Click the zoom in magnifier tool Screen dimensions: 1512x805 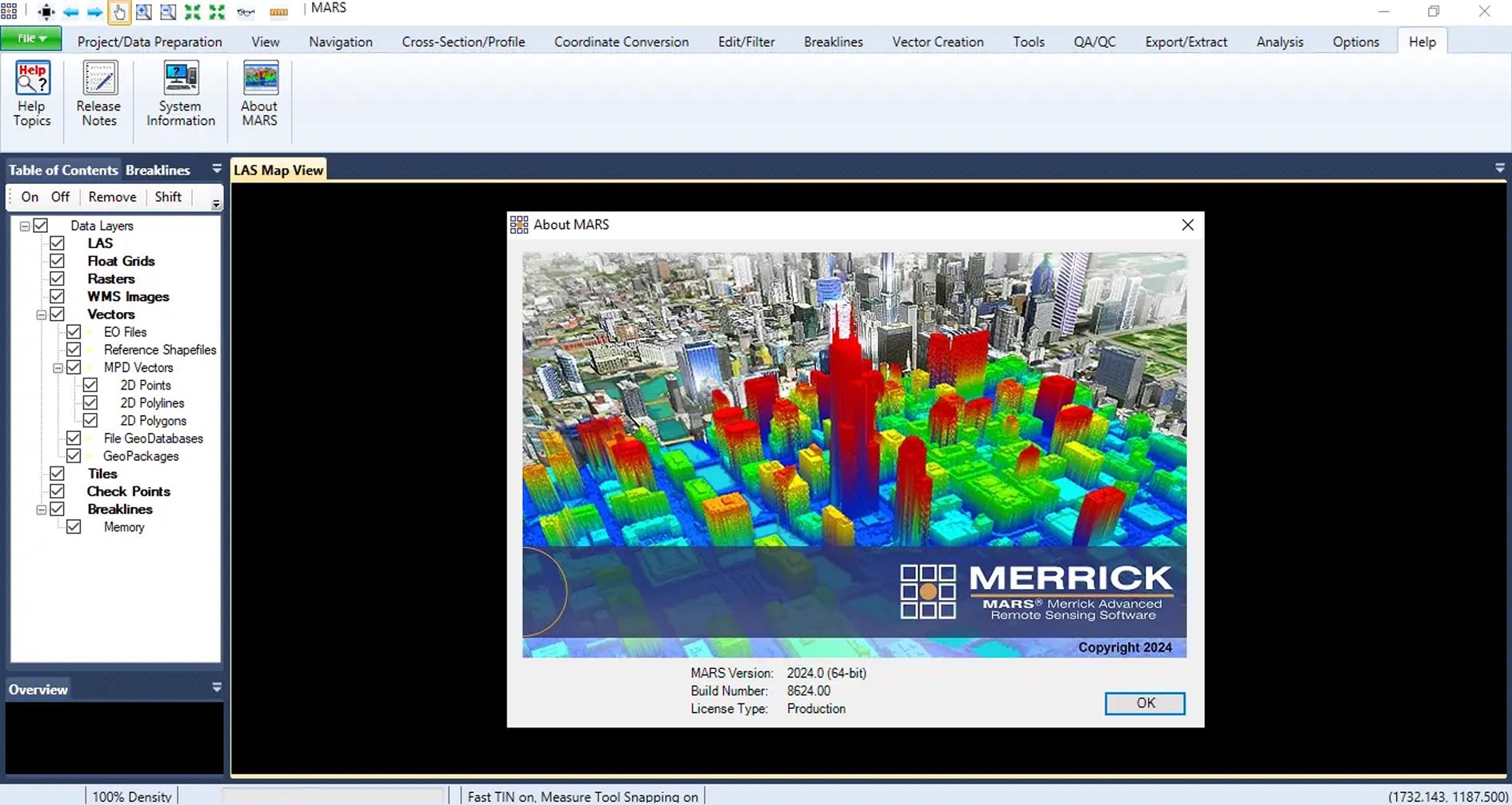(144, 12)
